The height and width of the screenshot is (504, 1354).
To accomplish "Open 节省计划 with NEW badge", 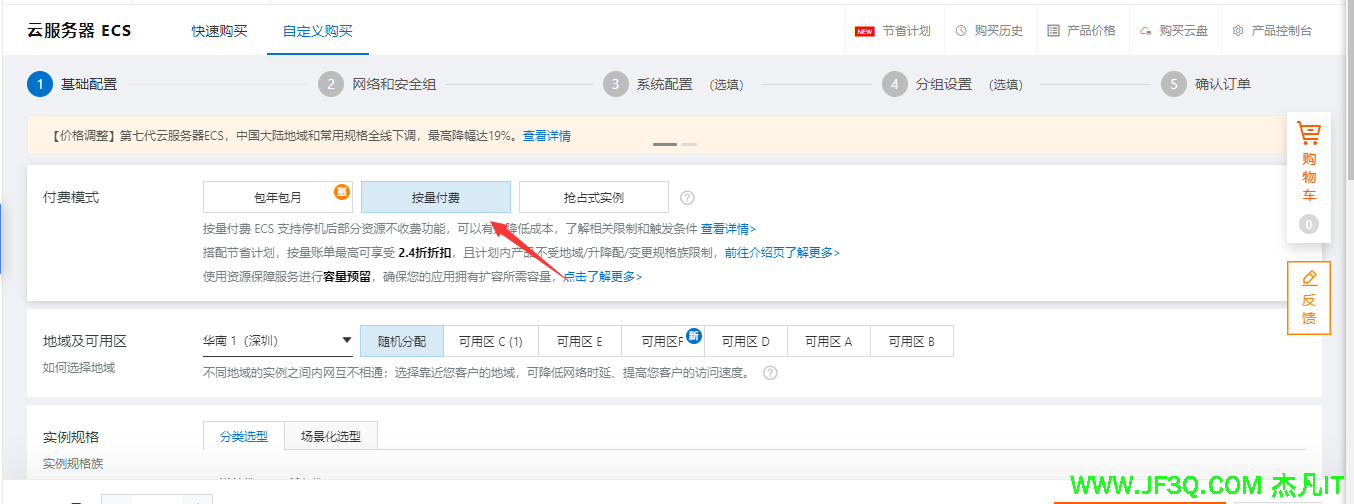I will (893, 31).
